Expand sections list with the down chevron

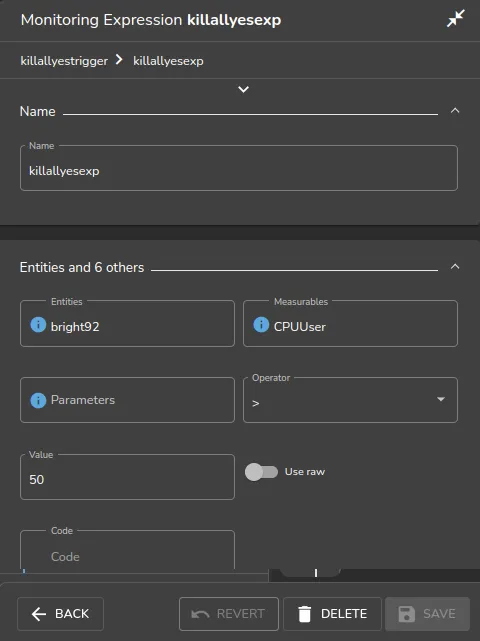click(x=243, y=89)
